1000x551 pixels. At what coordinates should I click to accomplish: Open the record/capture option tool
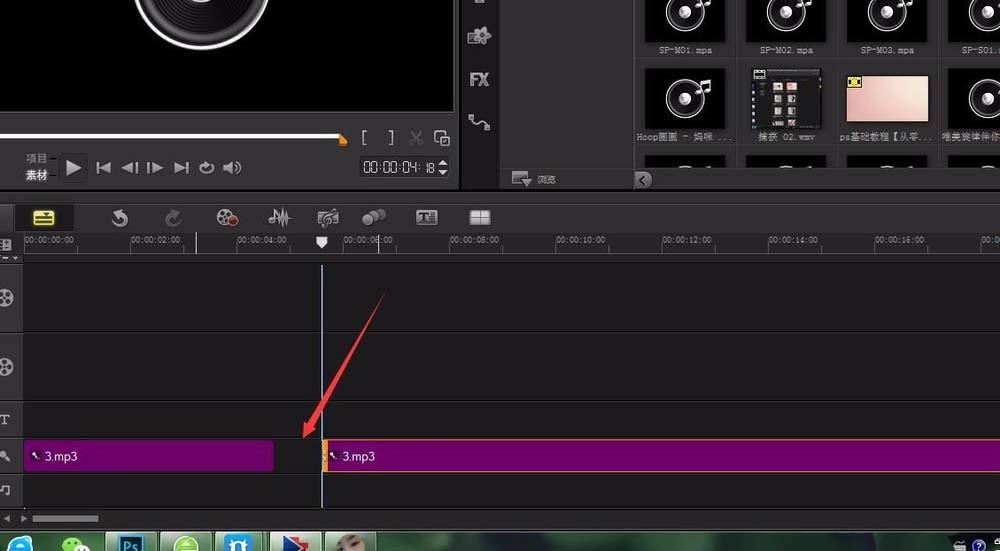pyautogui.click(x=227, y=218)
